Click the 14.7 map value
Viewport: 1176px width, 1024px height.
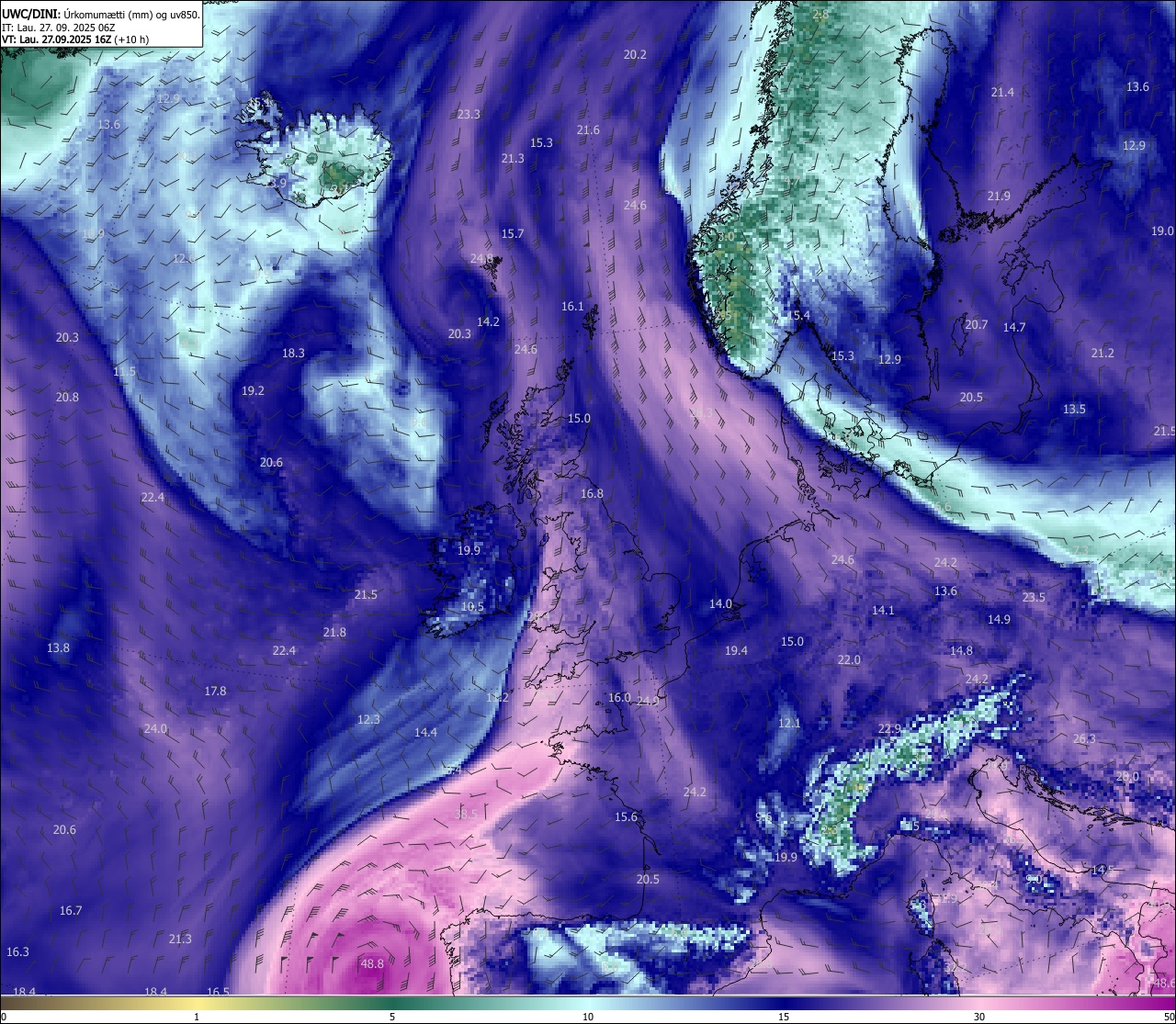1014,327
